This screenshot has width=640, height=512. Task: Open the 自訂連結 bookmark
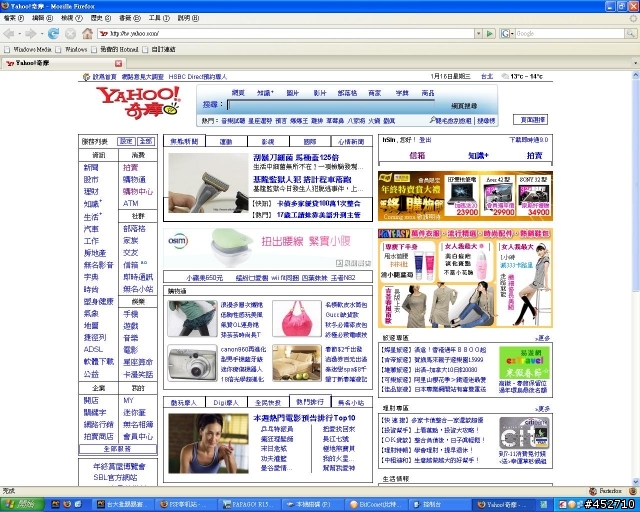(x=159, y=49)
